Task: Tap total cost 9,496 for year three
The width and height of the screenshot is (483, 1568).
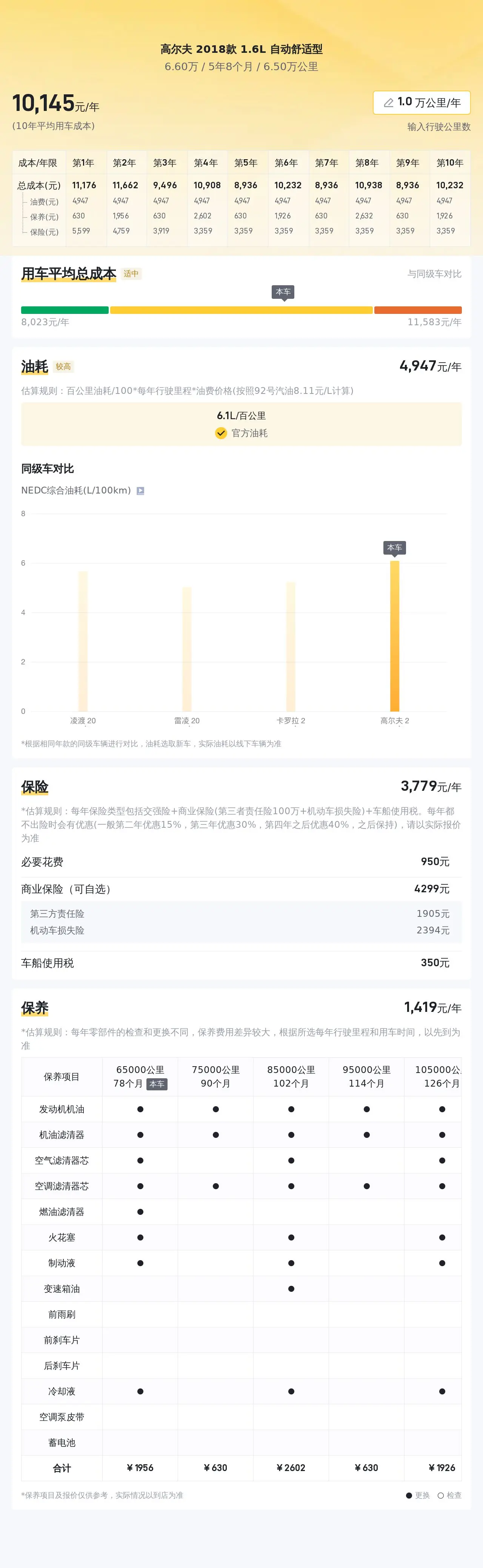Action: (x=165, y=185)
